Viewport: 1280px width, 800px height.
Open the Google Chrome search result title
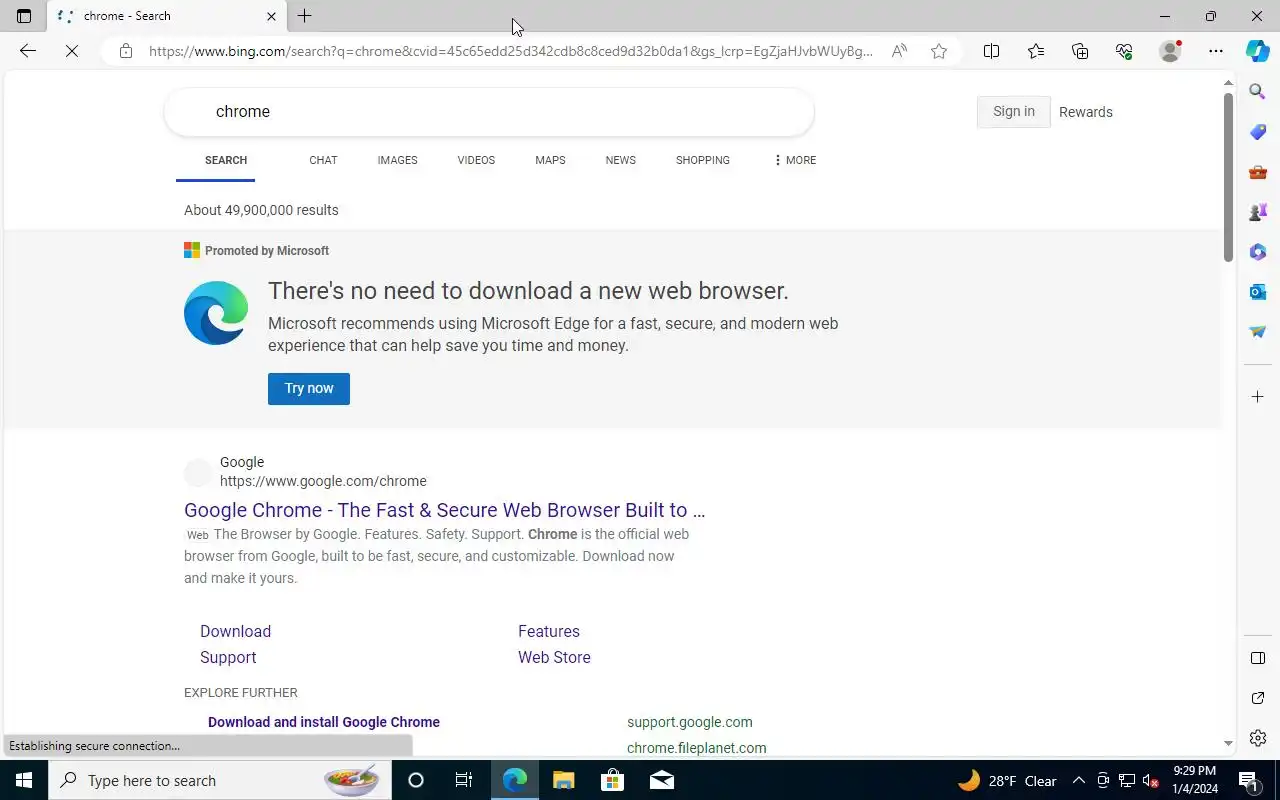[444, 510]
